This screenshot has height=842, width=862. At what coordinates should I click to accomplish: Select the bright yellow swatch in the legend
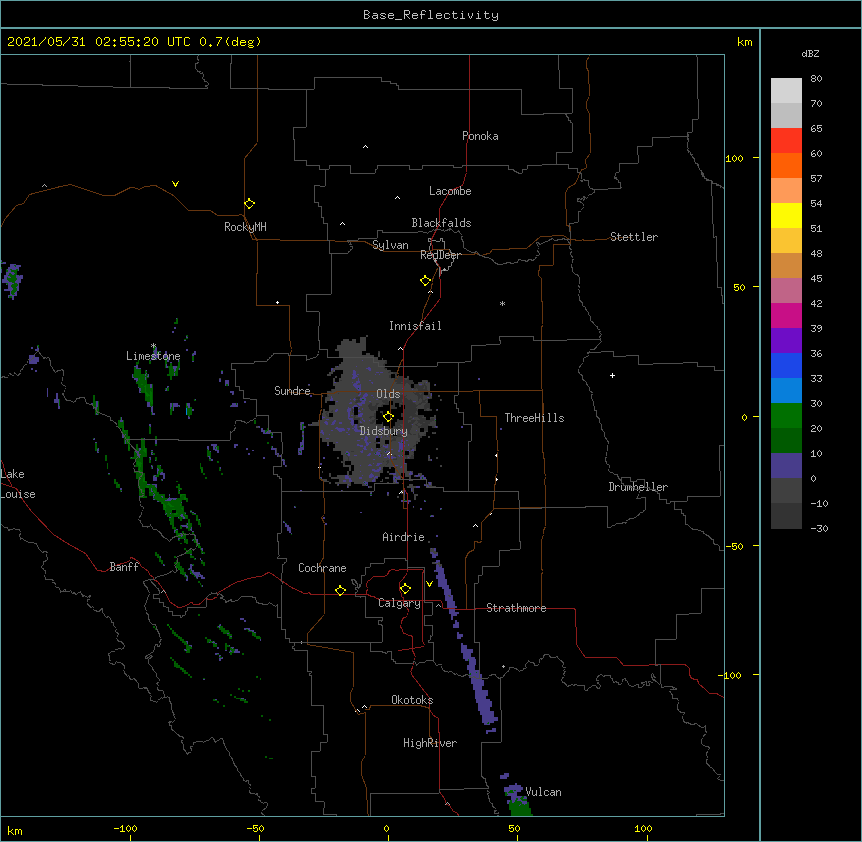click(x=786, y=215)
